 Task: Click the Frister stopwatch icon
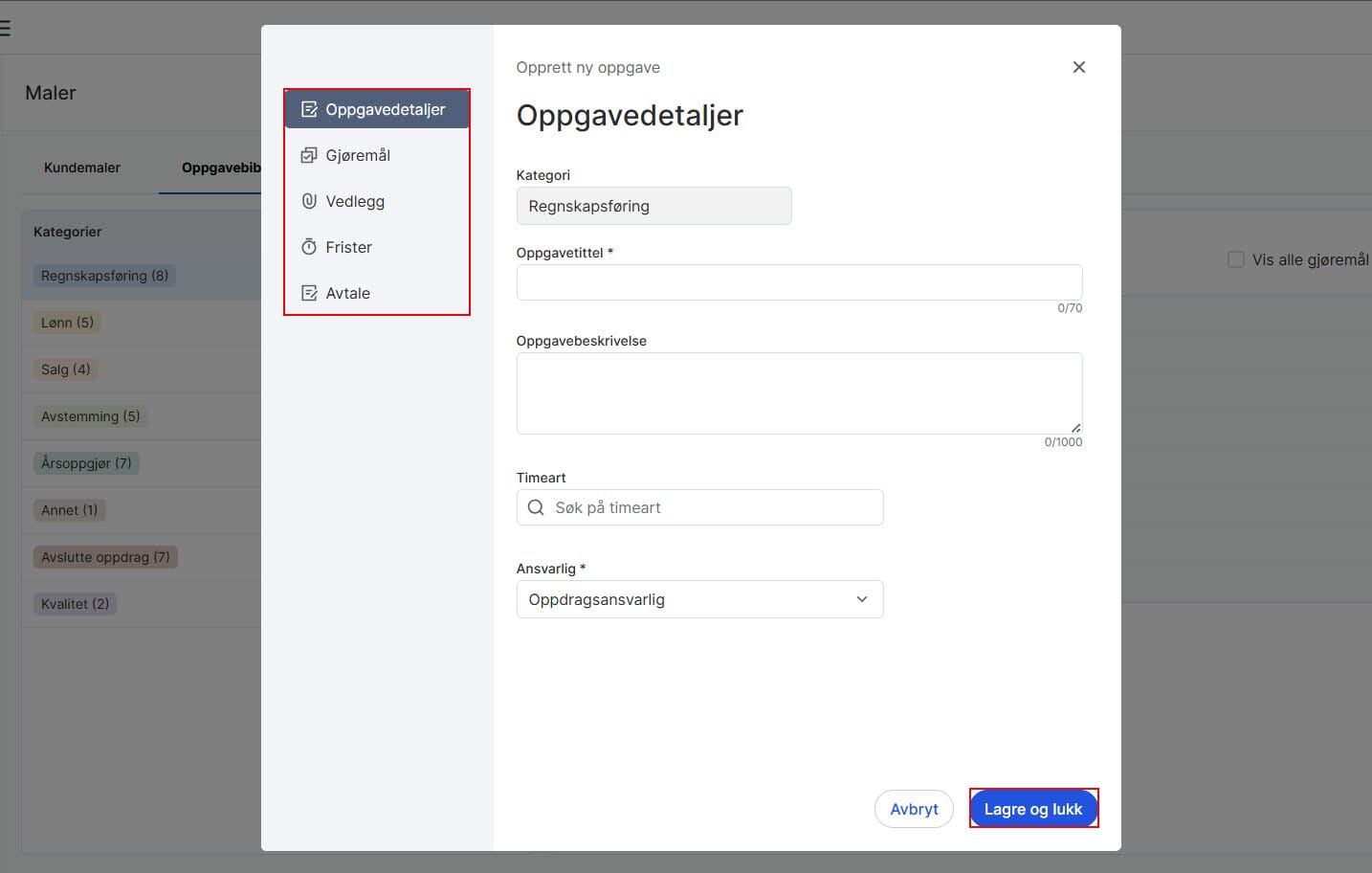point(309,247)
